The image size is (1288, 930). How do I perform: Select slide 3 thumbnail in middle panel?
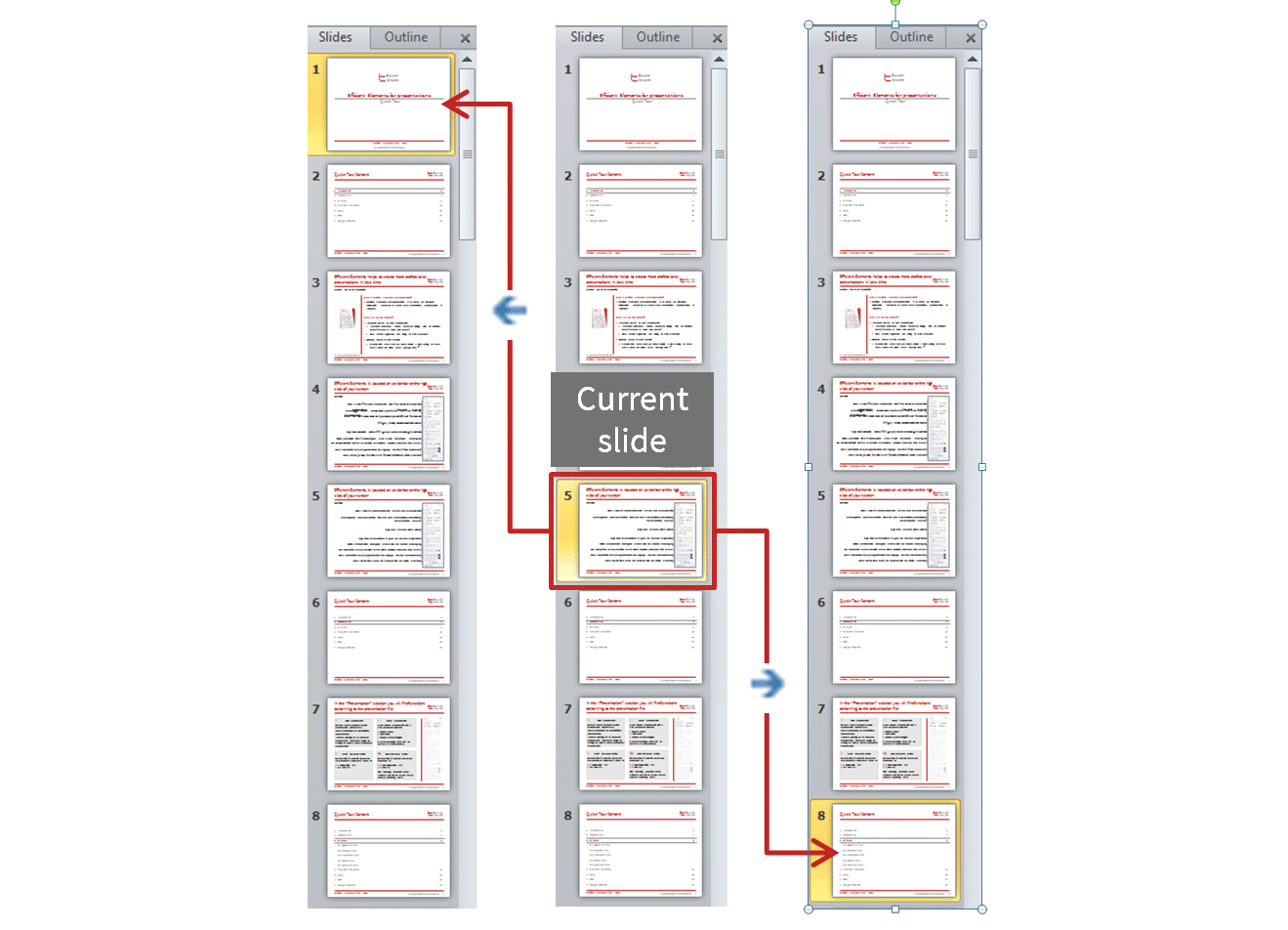(x=641, y=317)
